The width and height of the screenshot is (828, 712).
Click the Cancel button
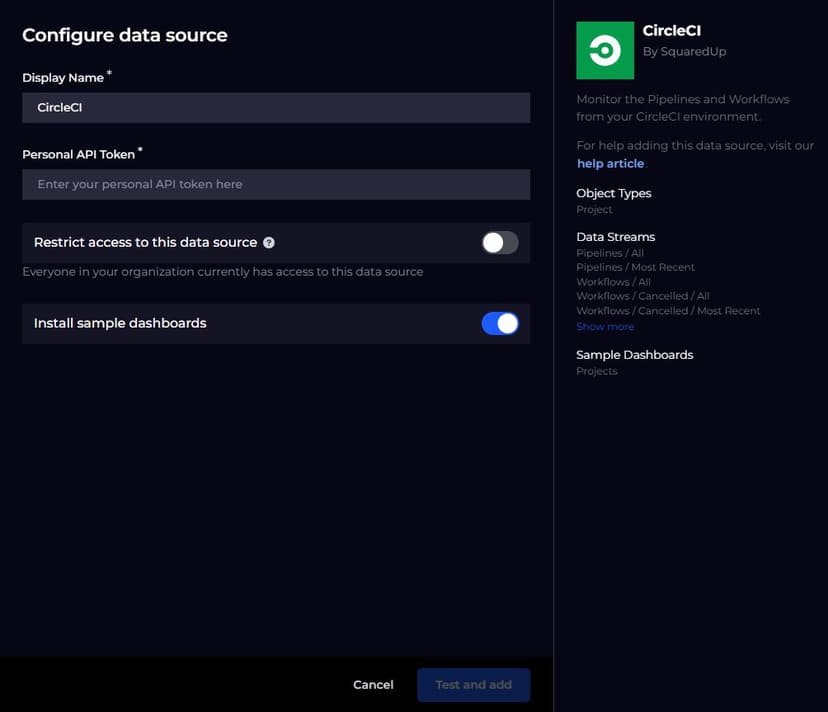372,685
